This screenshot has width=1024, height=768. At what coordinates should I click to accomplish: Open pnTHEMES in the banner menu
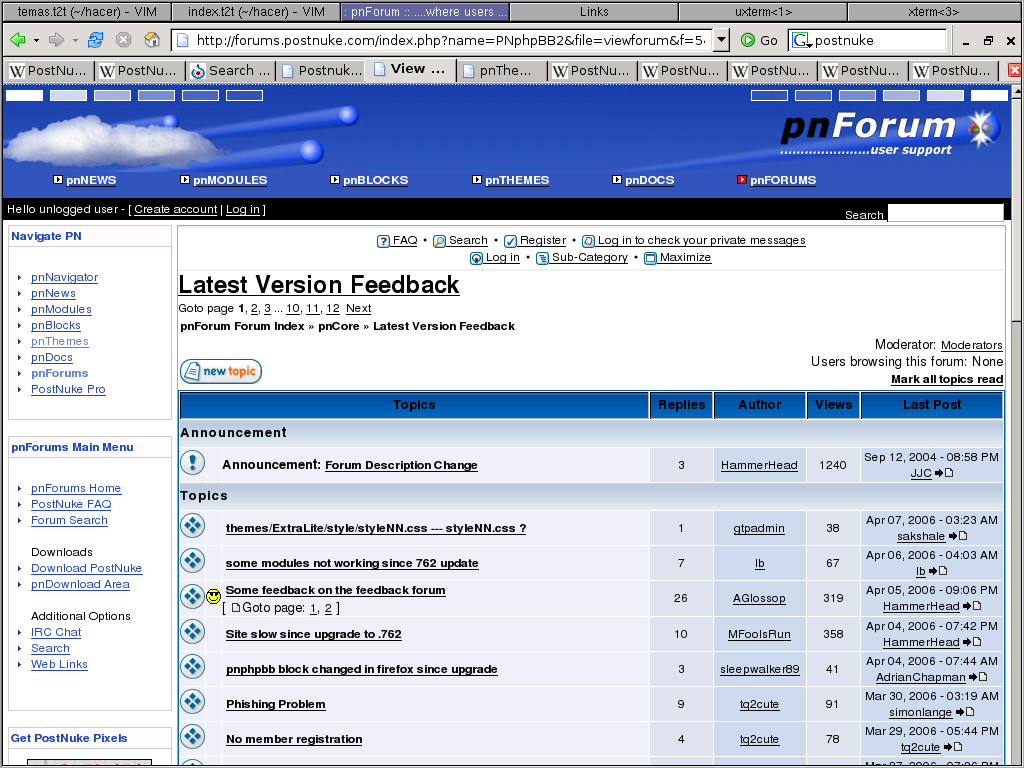pyautogui.click(x=517, y=180)
